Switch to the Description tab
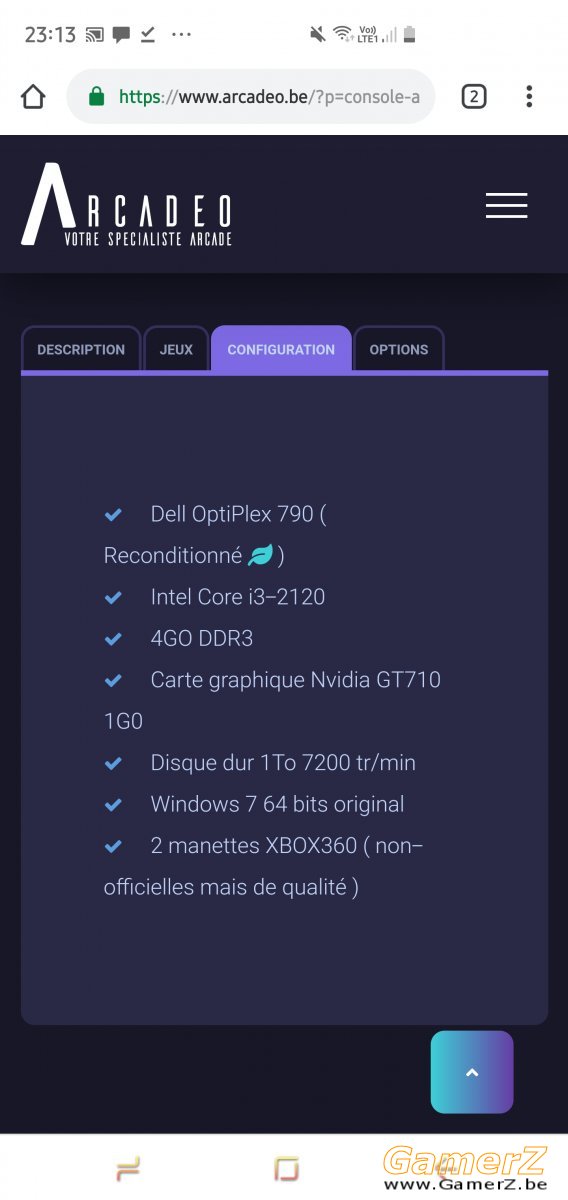The image size is (568, 1200). 81,349
